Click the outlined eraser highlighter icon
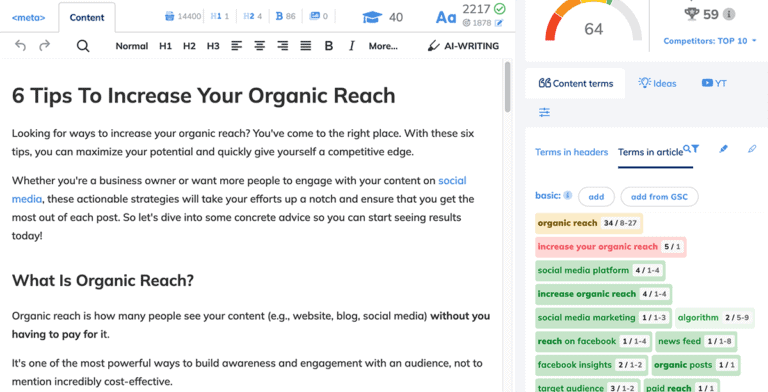 coord(752,148)
